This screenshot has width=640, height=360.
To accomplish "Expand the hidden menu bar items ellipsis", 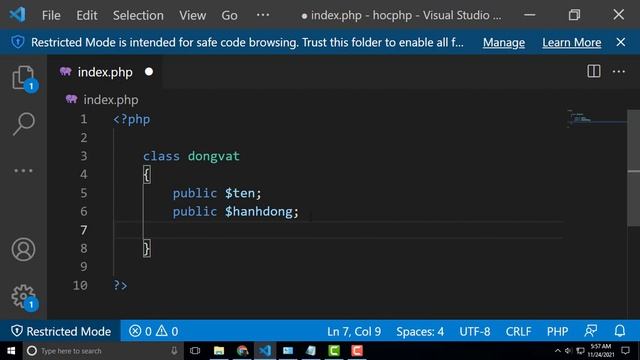I will (x=263, y=15).
